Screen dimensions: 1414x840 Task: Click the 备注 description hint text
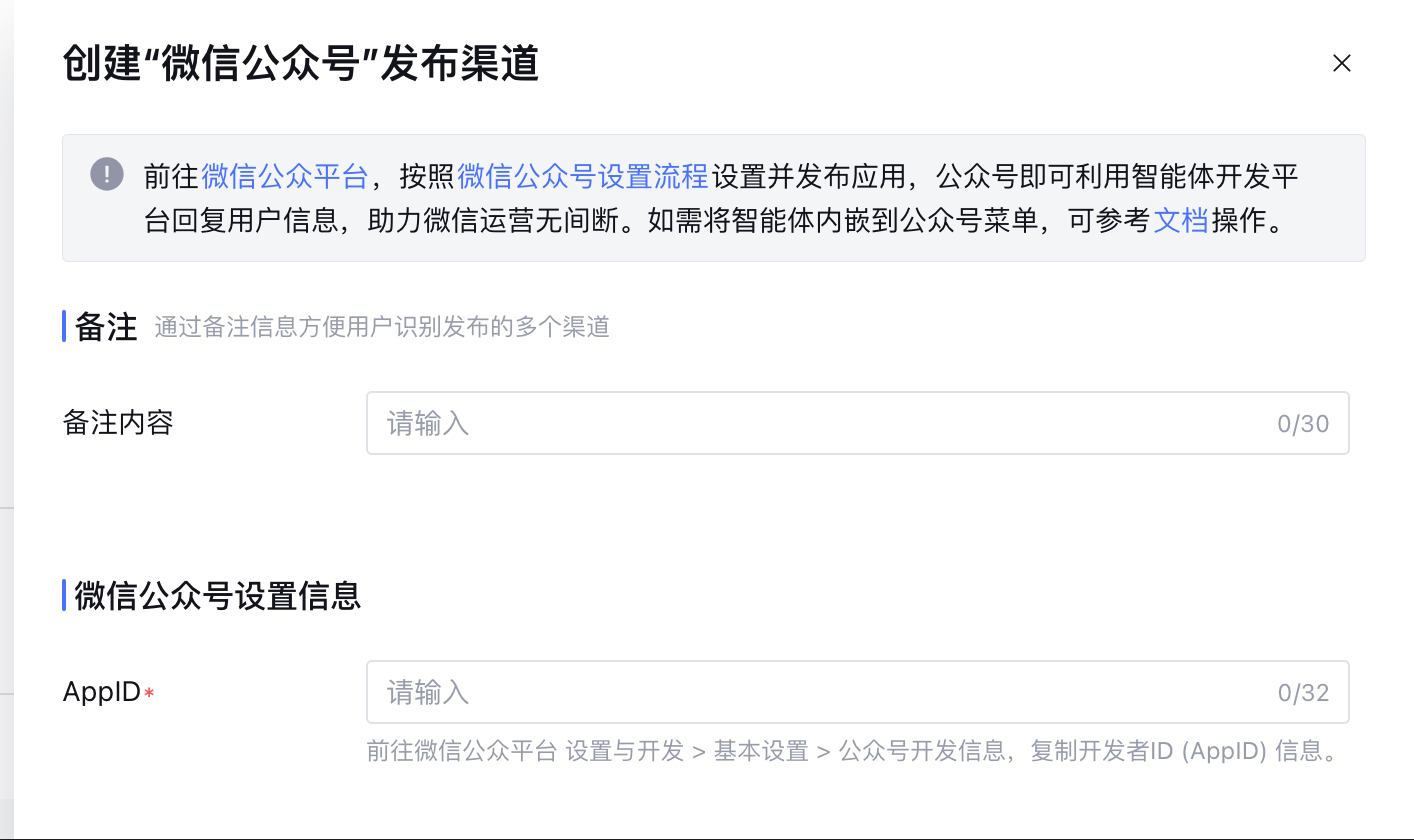[382, 327]
